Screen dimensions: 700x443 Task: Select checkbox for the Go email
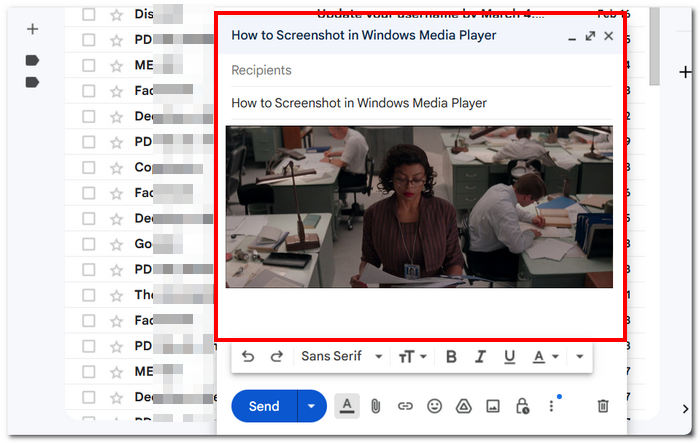(x=88, y=244)
